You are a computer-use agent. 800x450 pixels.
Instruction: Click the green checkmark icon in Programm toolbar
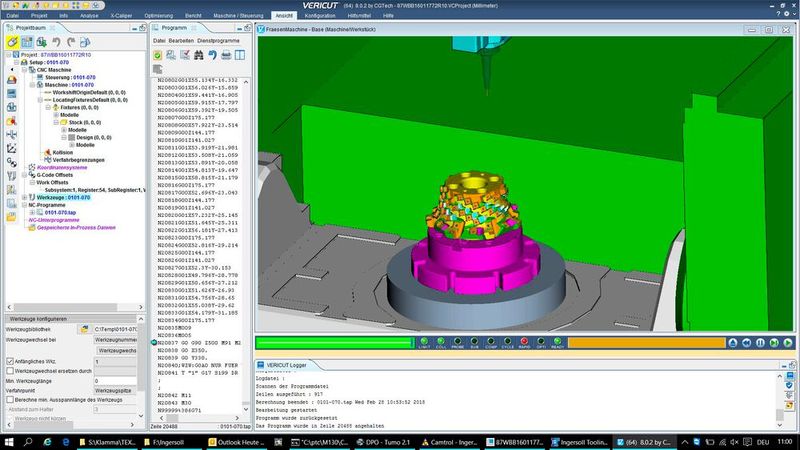coord(158,55)
